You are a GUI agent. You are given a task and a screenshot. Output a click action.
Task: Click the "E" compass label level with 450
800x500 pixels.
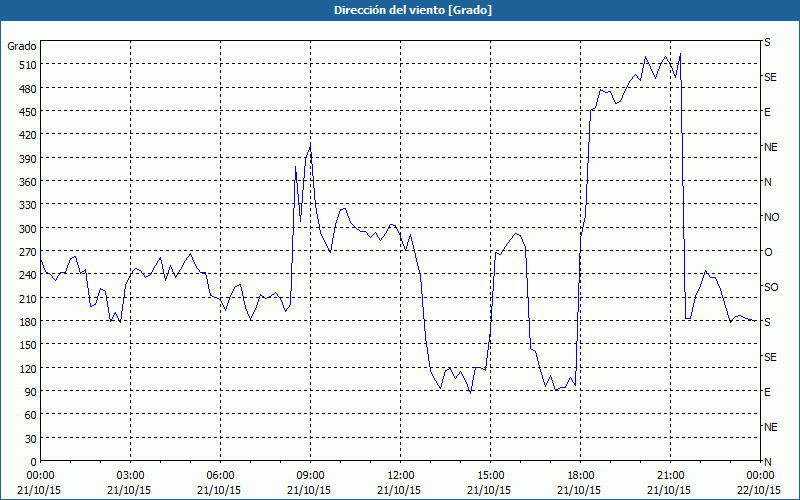tap(767, 112)
